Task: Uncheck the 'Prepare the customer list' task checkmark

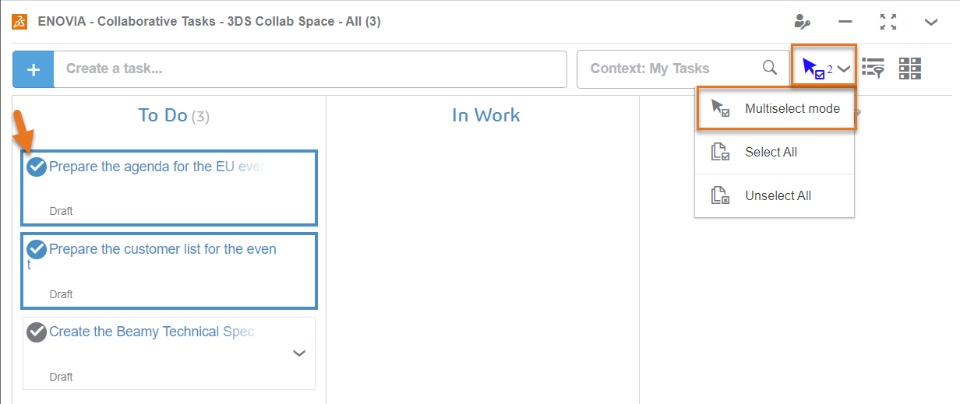Action: point(37,248)
